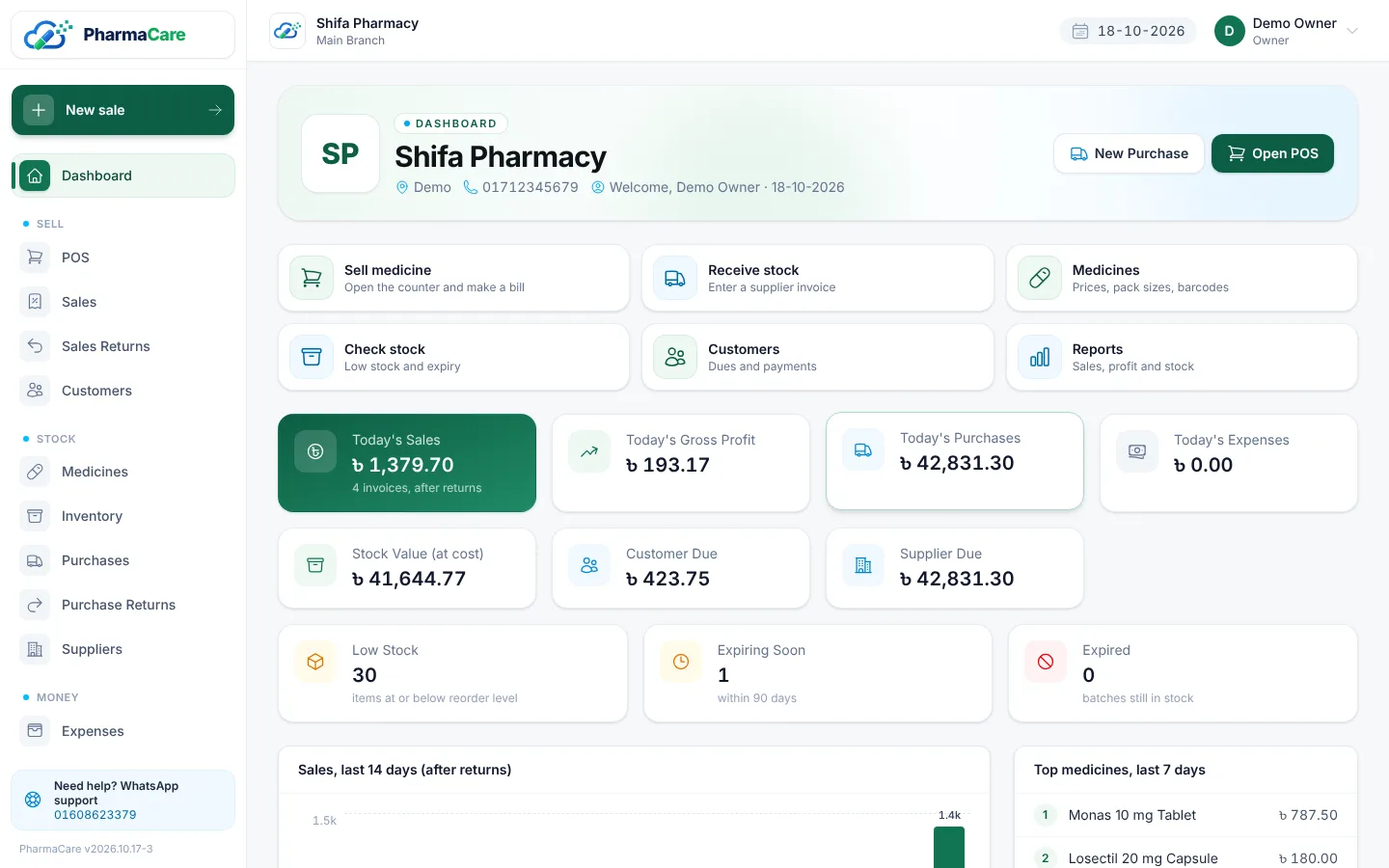Open Inventory in the sidebar
Viewport: 1389px width, 868px height.
pyautogui.click(x=123, y=516)
